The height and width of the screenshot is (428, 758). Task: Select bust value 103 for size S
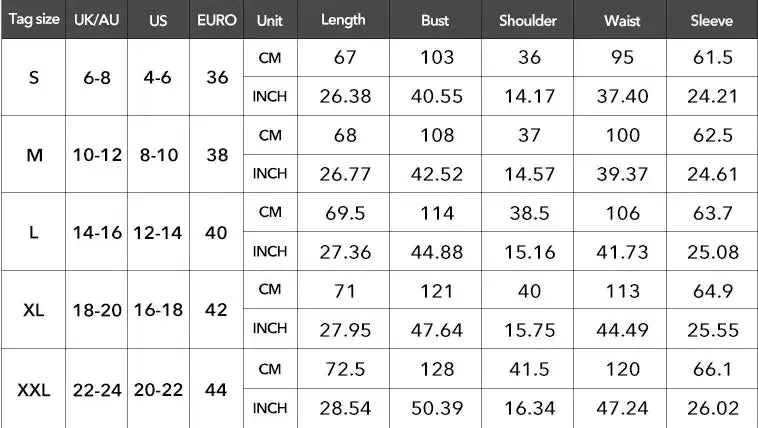[x=437, y=58]
